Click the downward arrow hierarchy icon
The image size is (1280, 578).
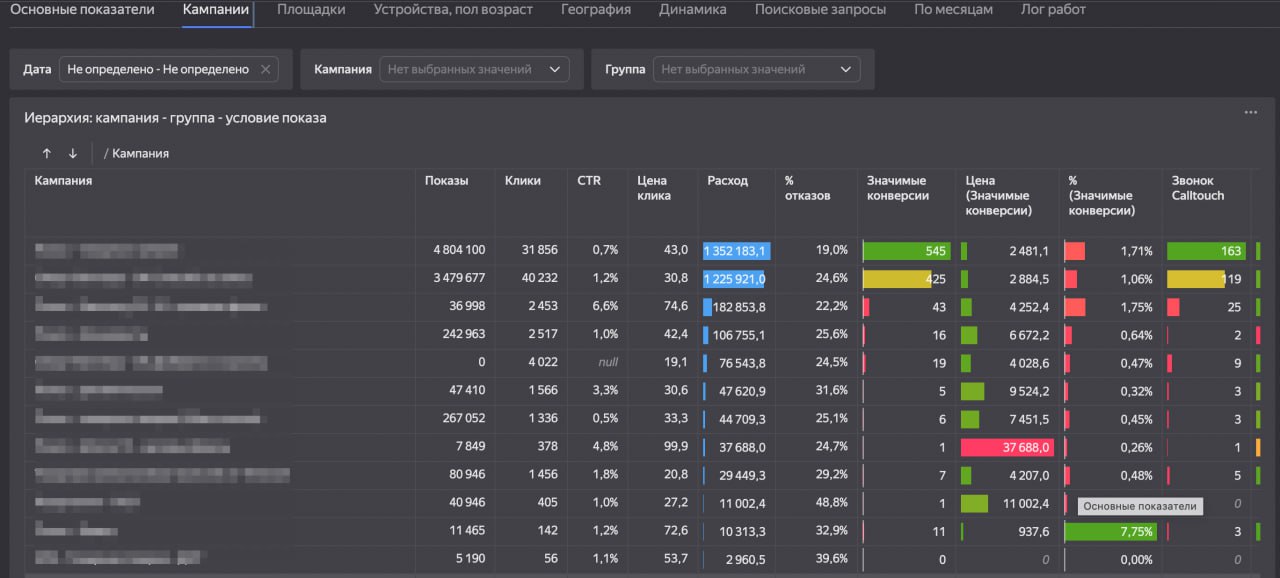point(70,153)
